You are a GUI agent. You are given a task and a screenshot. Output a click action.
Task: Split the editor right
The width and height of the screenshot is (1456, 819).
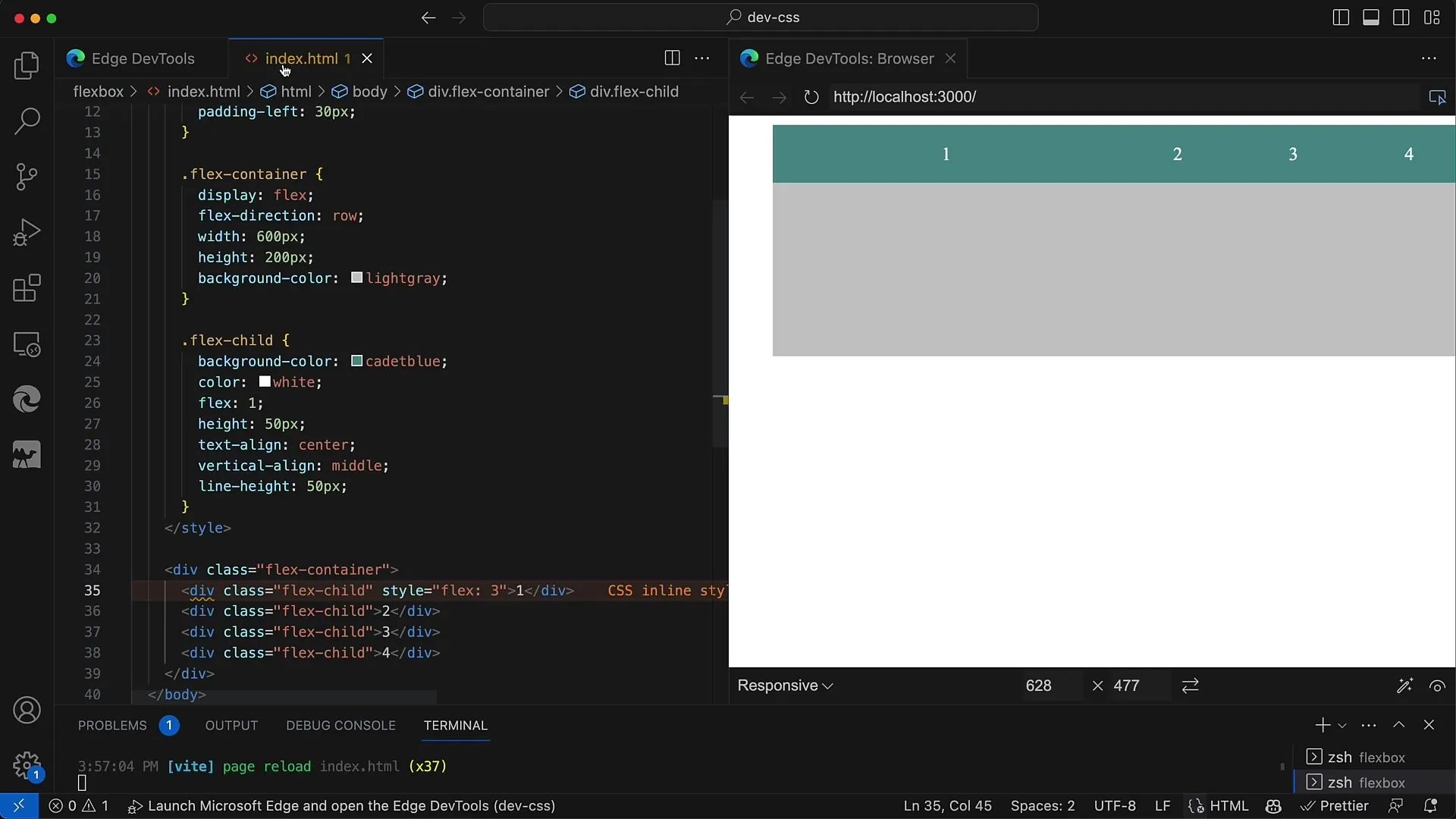[672, 58]
